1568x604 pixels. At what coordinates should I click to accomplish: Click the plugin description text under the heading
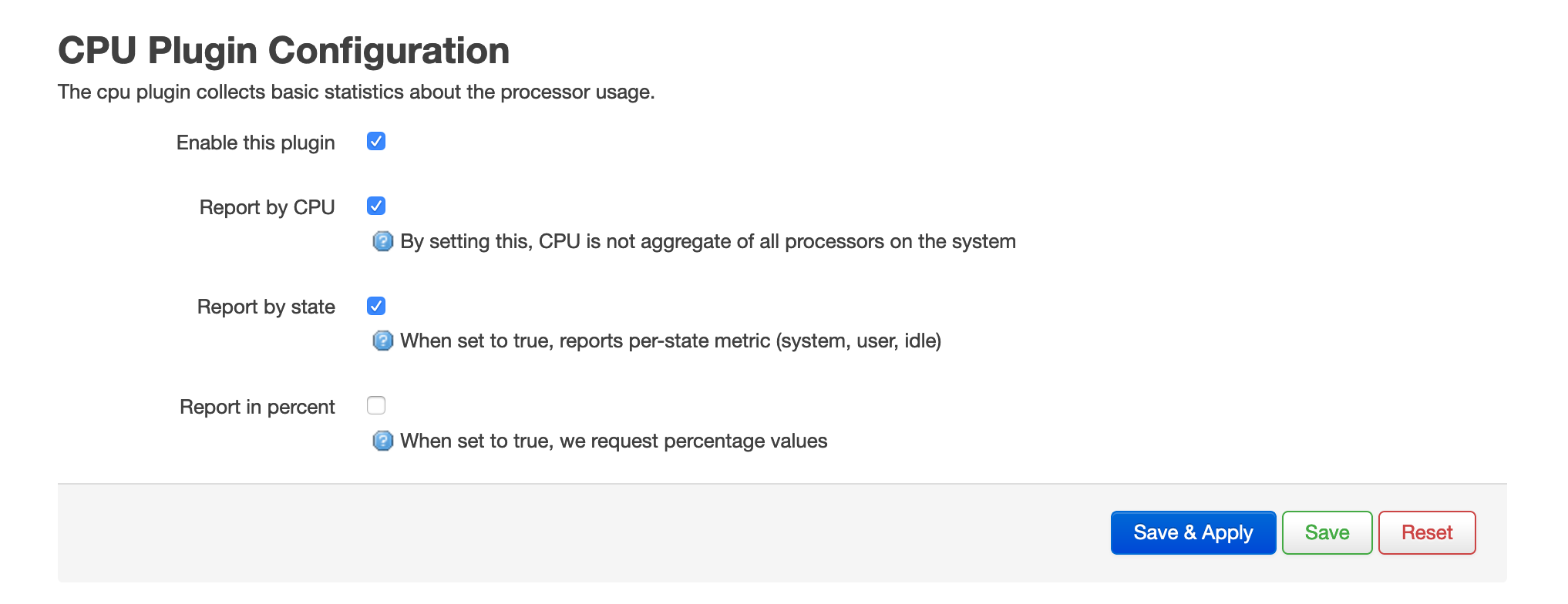click(x=356, y=91)
